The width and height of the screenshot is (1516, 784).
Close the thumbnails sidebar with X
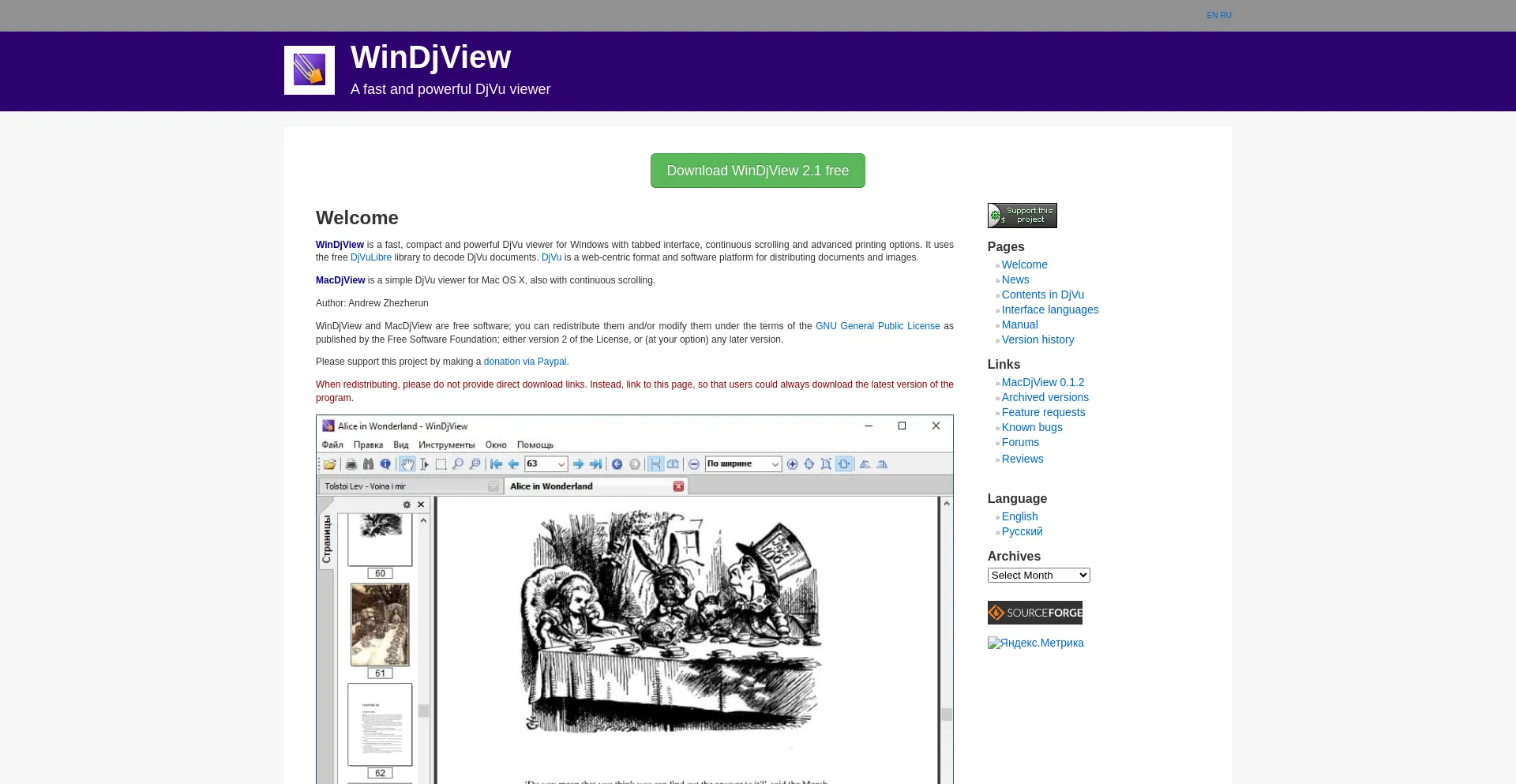(421, 505)
